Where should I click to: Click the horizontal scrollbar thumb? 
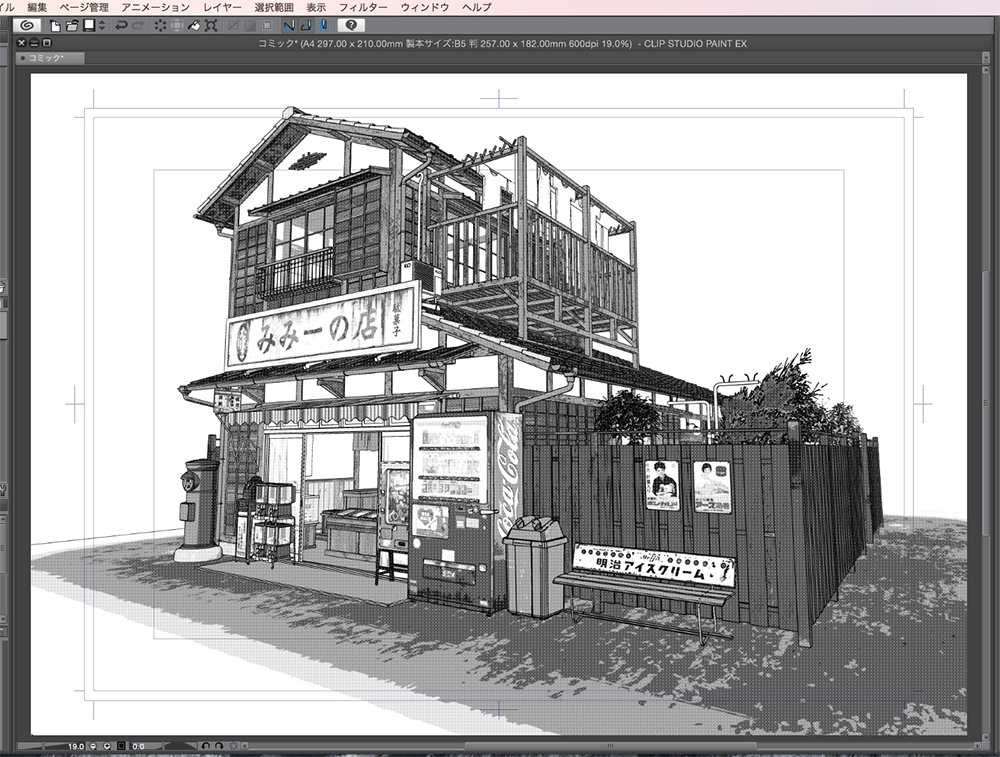(610, 746)
